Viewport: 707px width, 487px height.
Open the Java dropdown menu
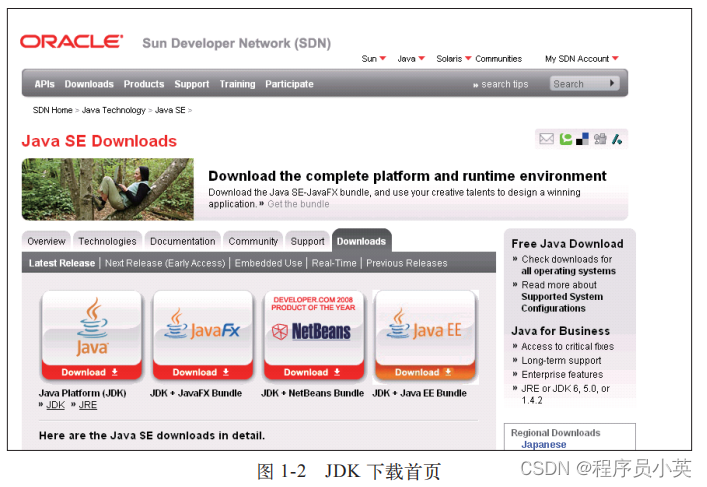(411, 59)
